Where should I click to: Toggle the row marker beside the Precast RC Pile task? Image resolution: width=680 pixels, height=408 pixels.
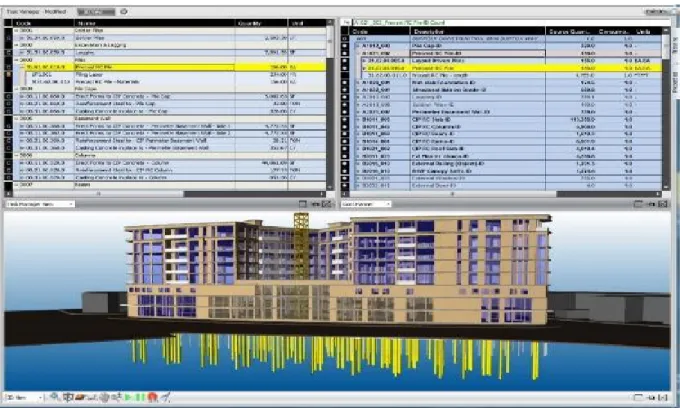click(8, 67)
